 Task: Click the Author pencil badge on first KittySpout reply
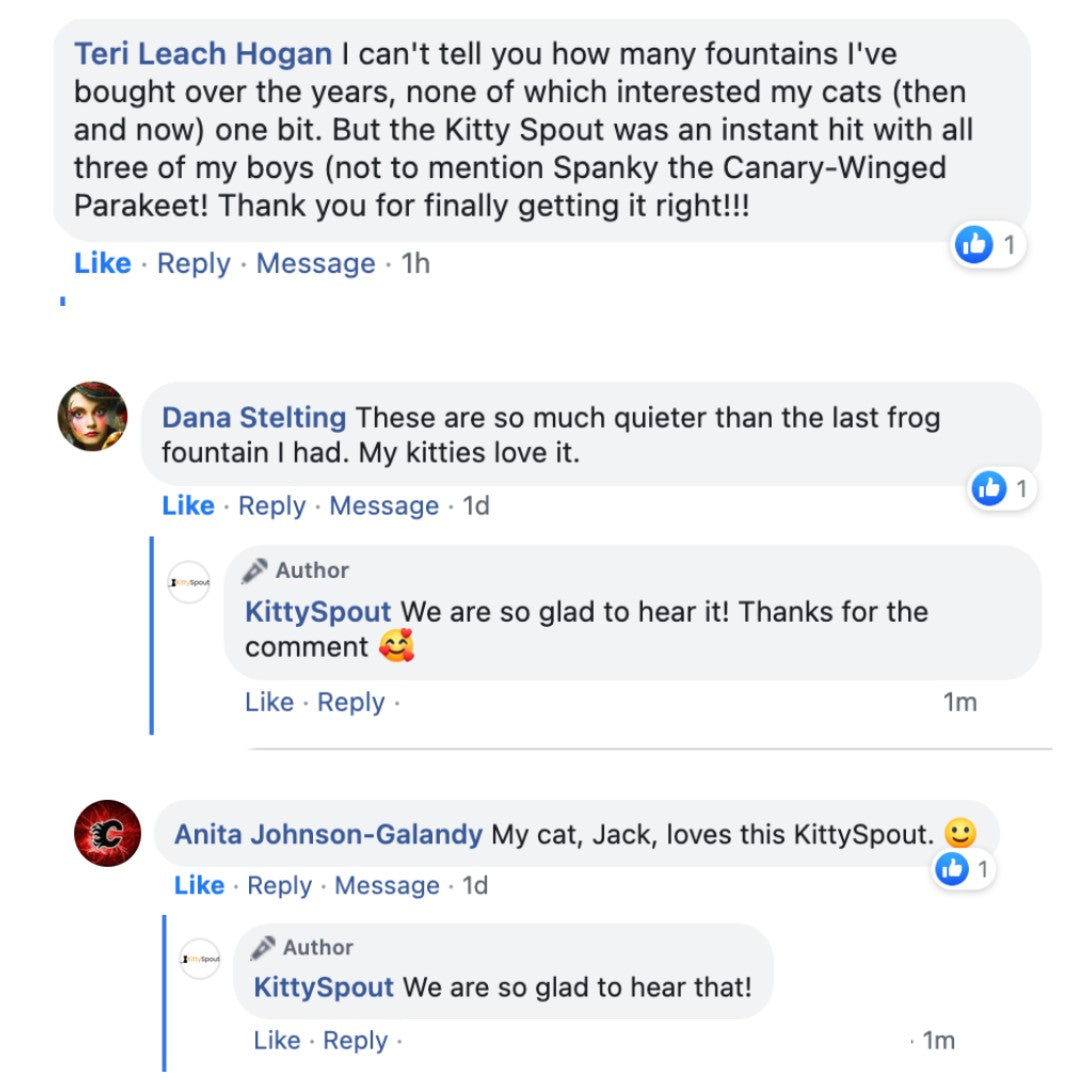coord(256,570)
